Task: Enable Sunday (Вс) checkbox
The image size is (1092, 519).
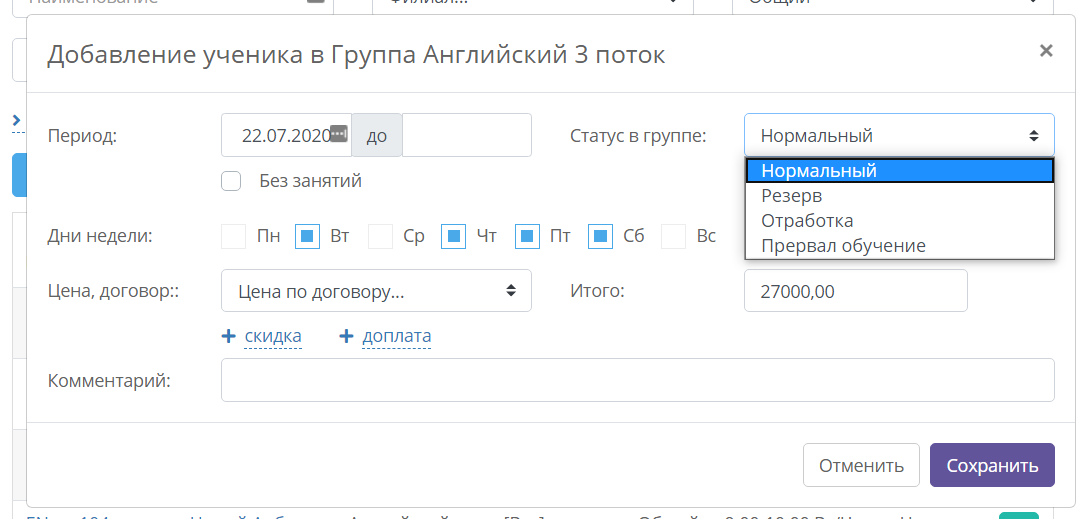Action: (x=673, y=236)
